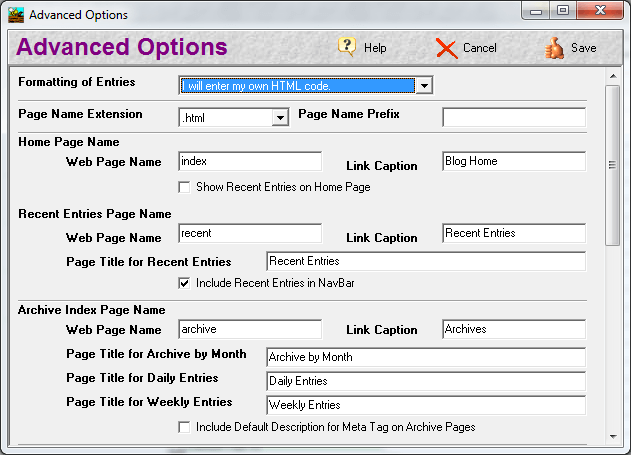Click the Page Name Prefix input field
This screenshot has height=455, width=631.
point(514,117)
